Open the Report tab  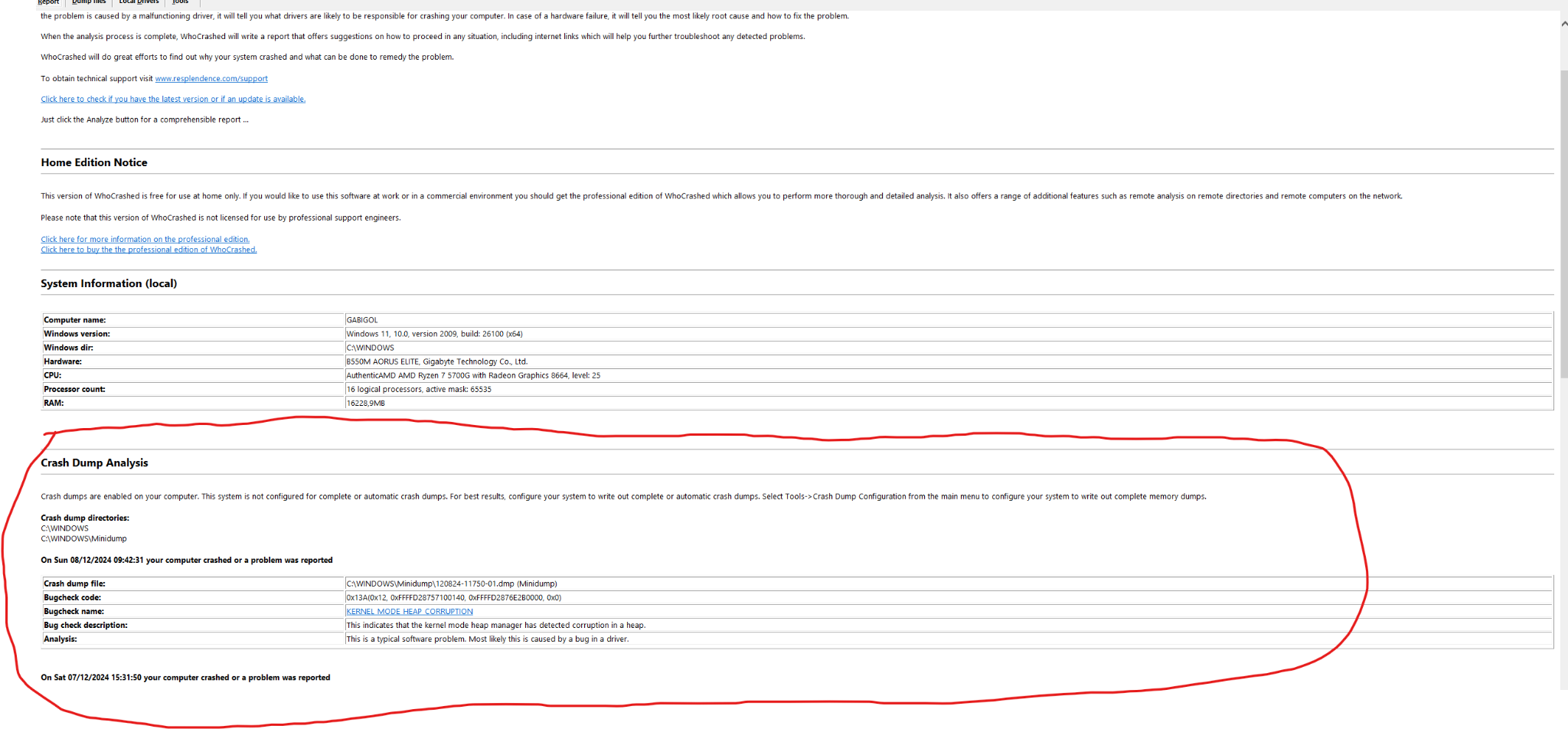[x=48, y=2]
